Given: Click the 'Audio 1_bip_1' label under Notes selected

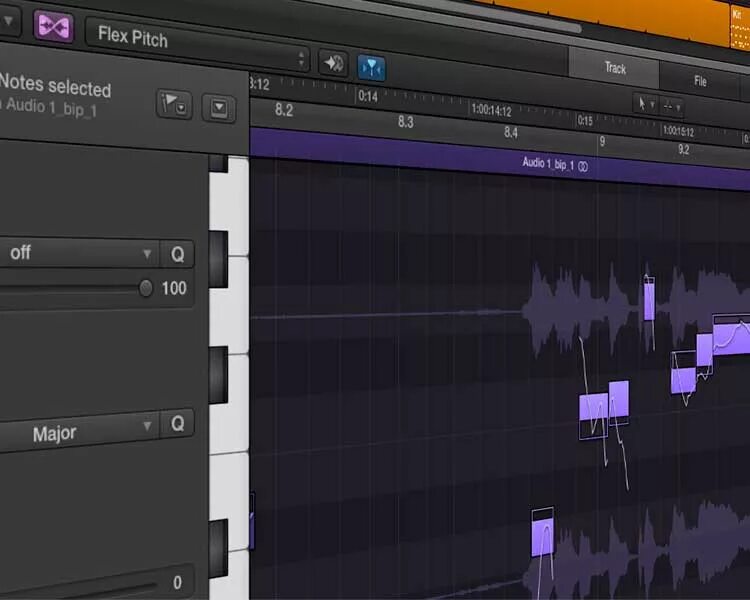Looking at the screenshot, I should click(51, 107).
